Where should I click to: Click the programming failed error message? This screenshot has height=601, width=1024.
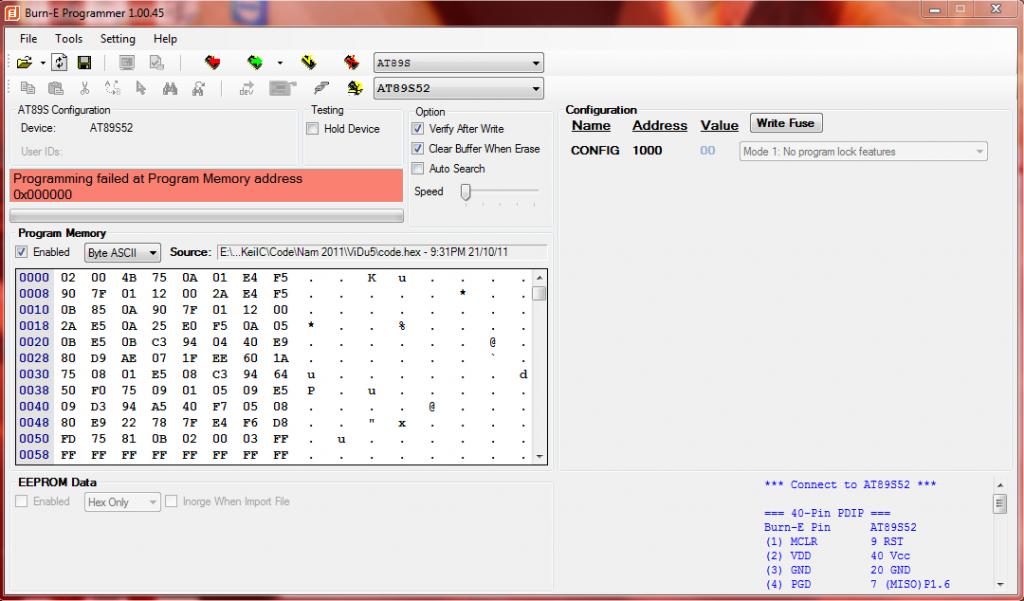pyautogui.click(x=206, y=186)
